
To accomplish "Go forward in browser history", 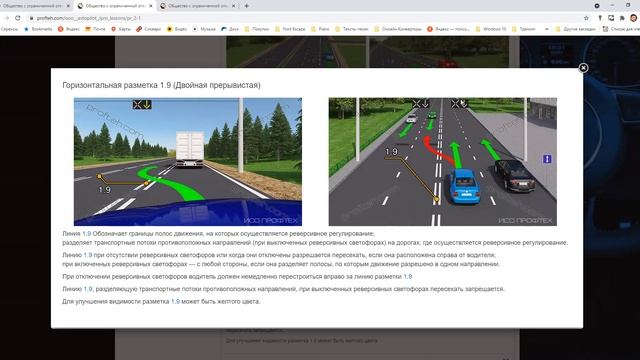I will 7,18.
